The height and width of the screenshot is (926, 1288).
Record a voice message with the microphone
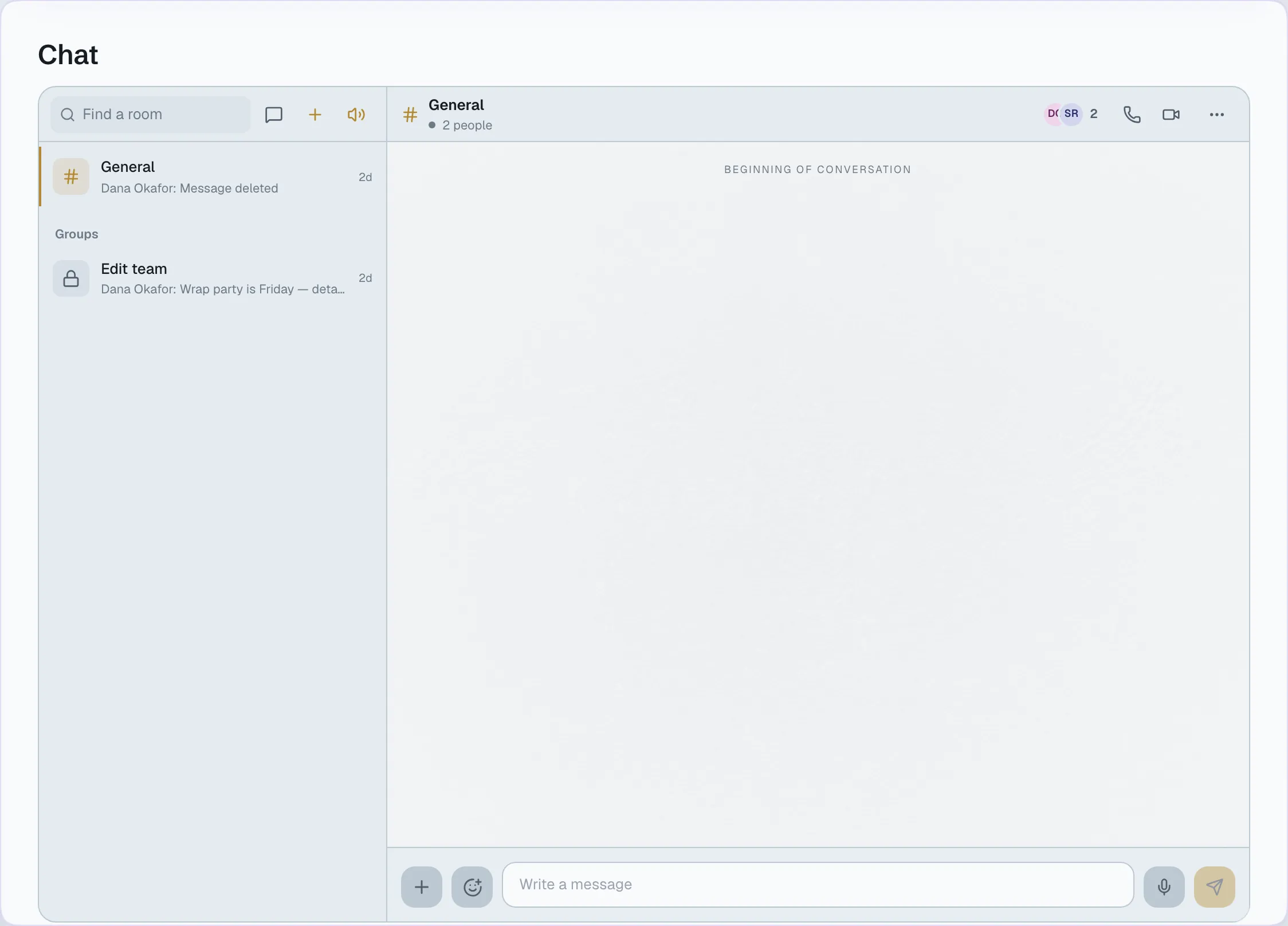coord(1164,887)
